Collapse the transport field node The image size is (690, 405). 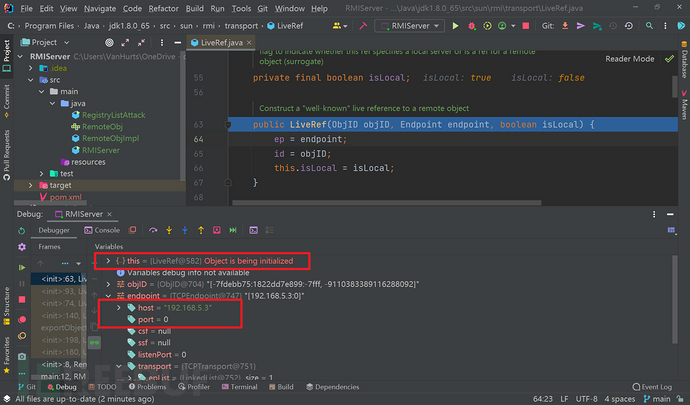[119, 366]
